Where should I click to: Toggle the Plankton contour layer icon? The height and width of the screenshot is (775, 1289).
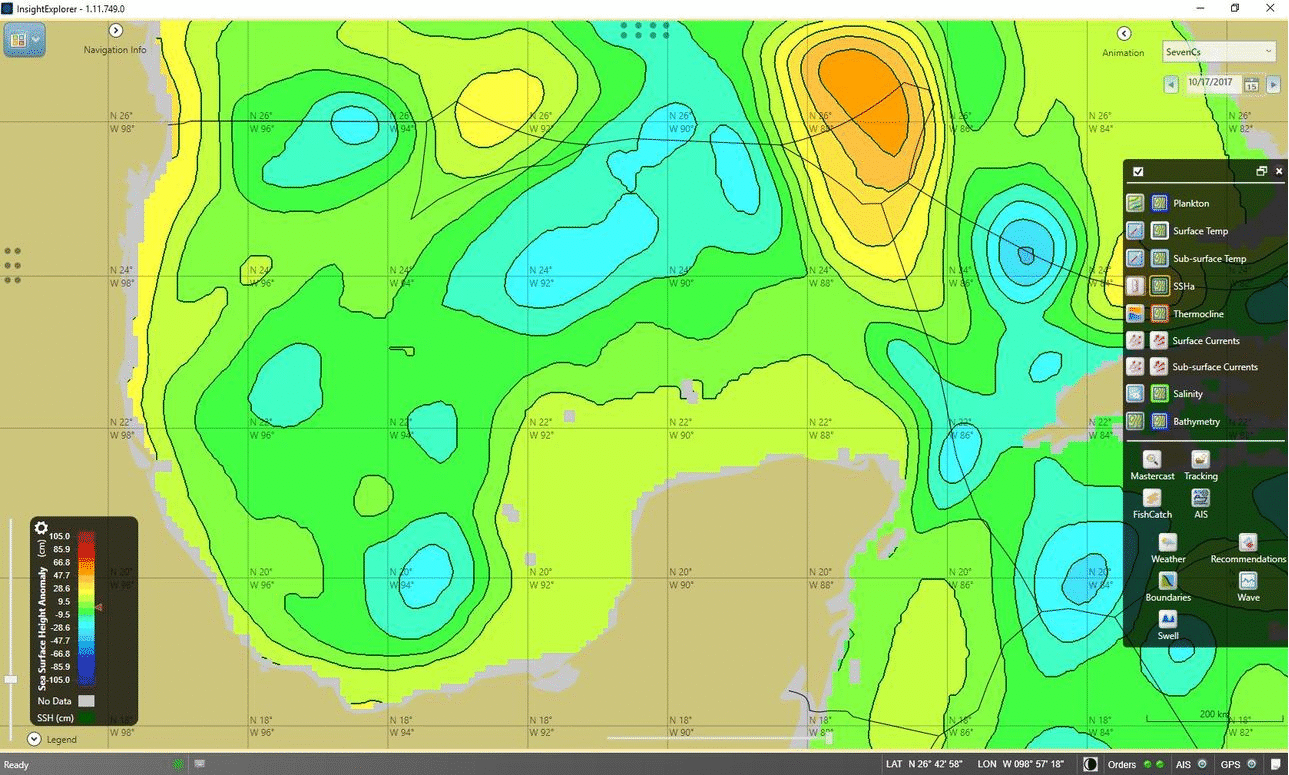[x=1159, y=203]
